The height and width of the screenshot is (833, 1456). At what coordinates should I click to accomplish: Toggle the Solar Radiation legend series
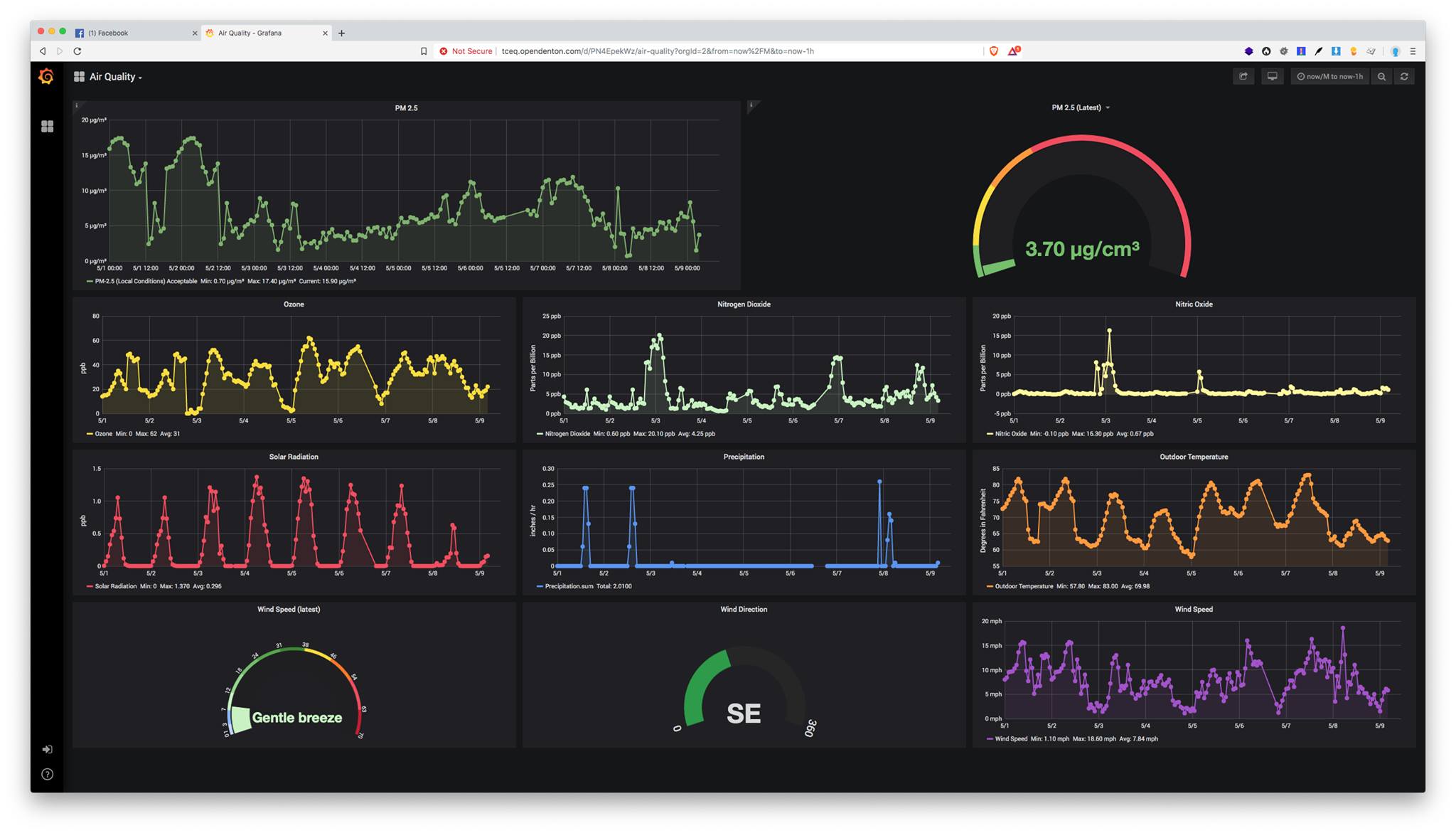[115, 586]
